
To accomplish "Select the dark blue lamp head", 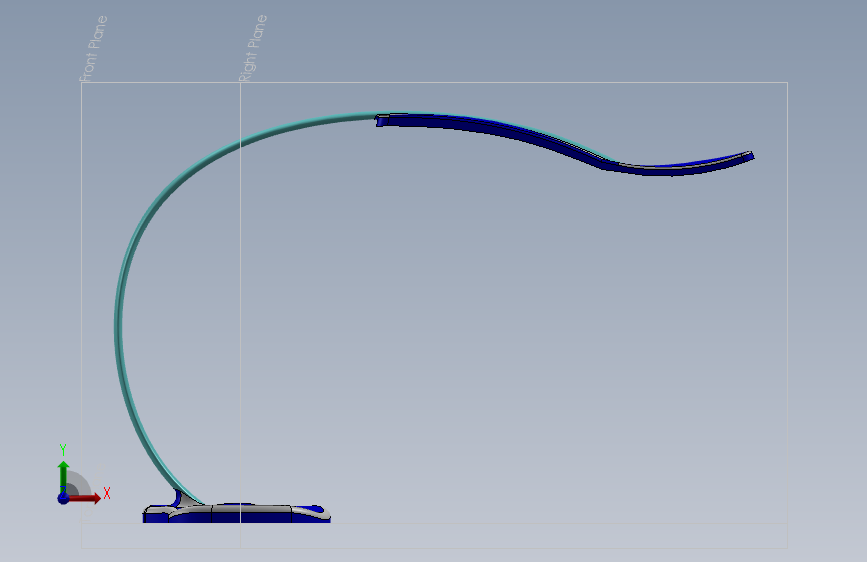I will 564,145.
